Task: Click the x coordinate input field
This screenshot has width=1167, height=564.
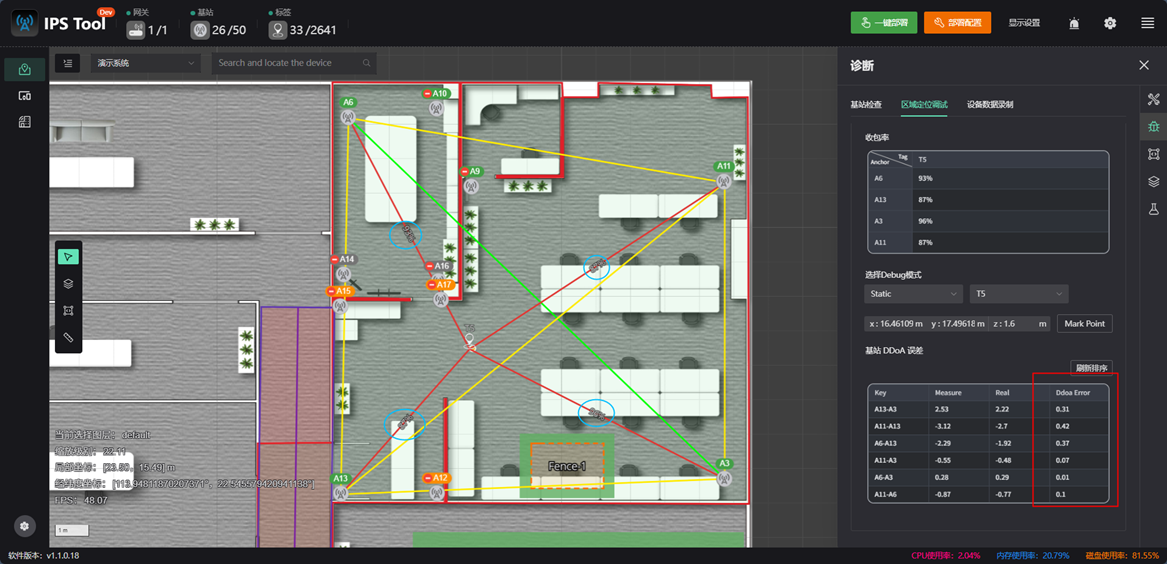Action: pyautogui.click(x=895, y=324)
